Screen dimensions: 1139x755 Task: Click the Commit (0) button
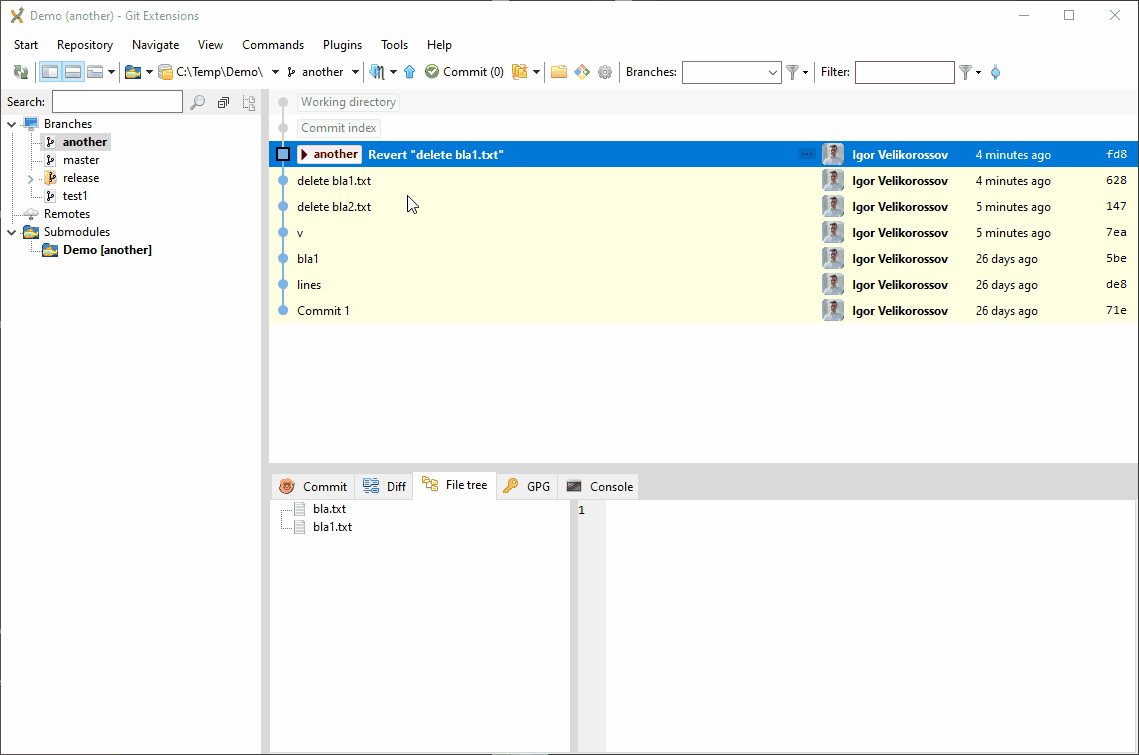click(464, 72)
